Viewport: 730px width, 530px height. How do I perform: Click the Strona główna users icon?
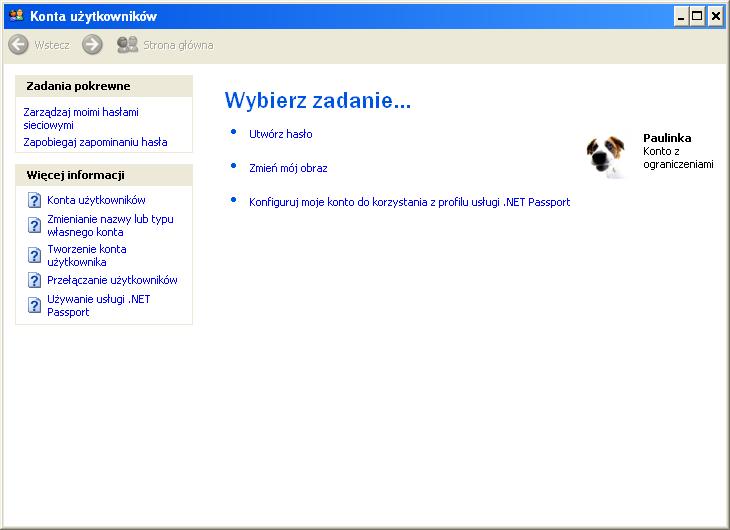coord(127,45)
